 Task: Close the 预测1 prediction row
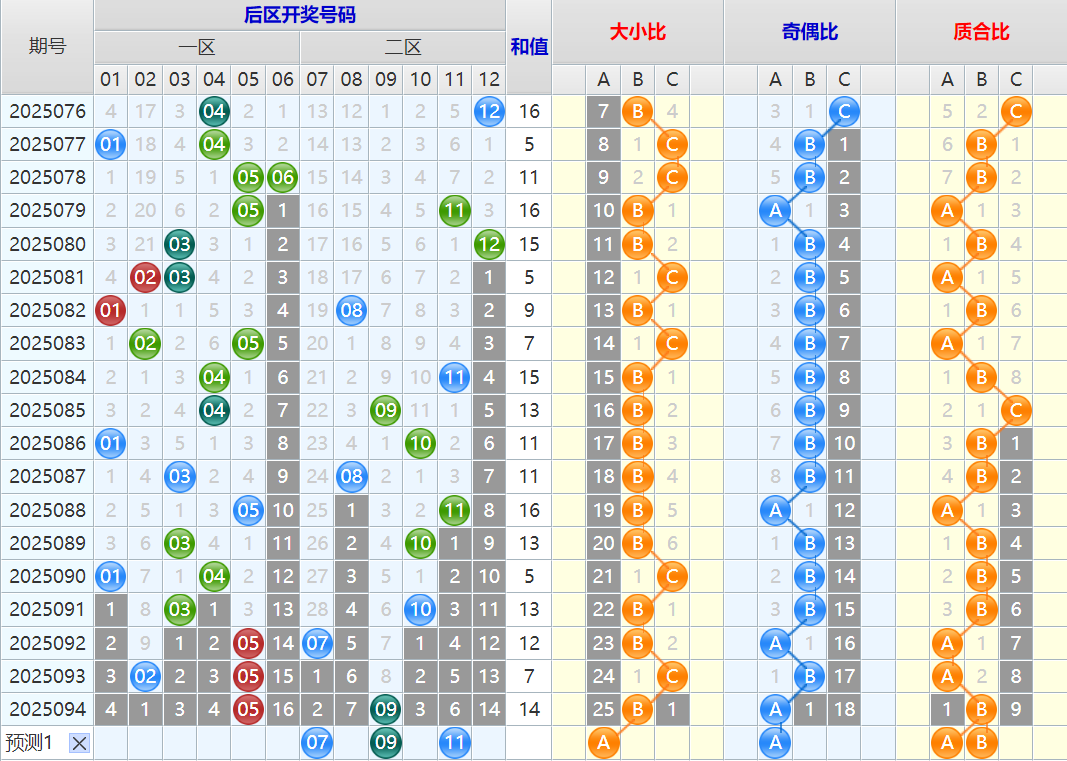point(79,743)
